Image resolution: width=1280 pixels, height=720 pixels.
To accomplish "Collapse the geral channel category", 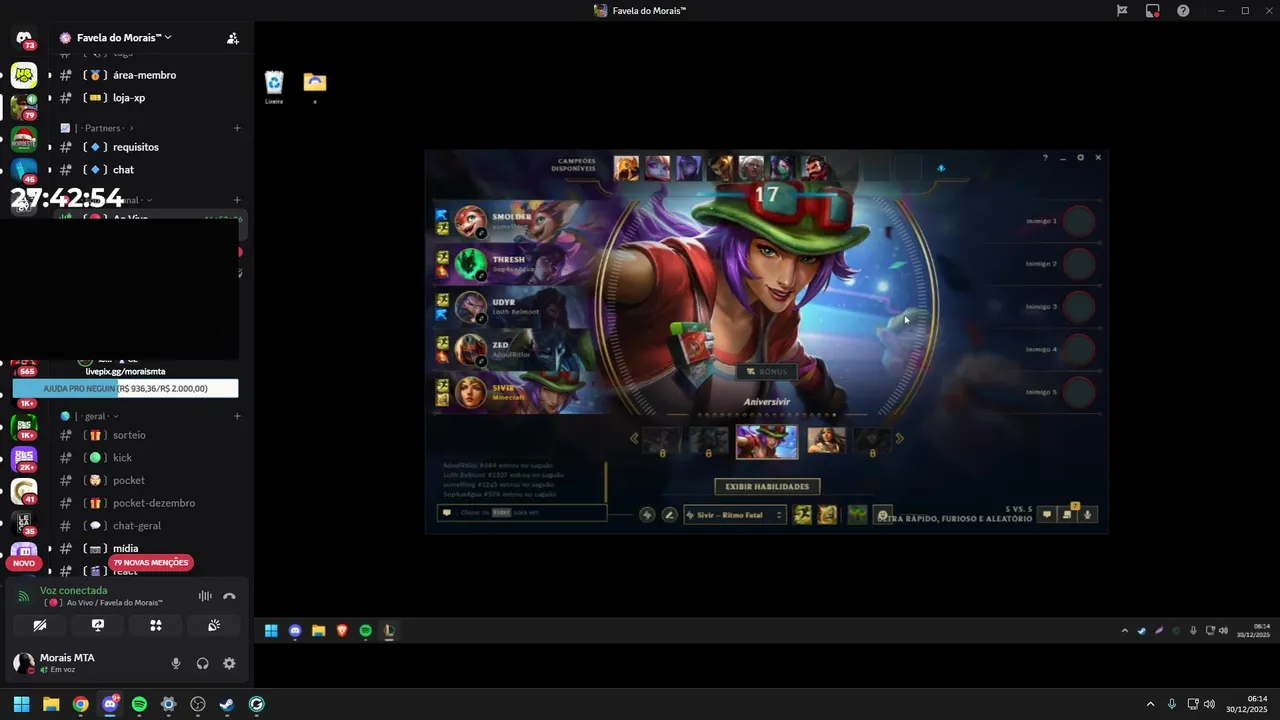I will coord(90,416).
